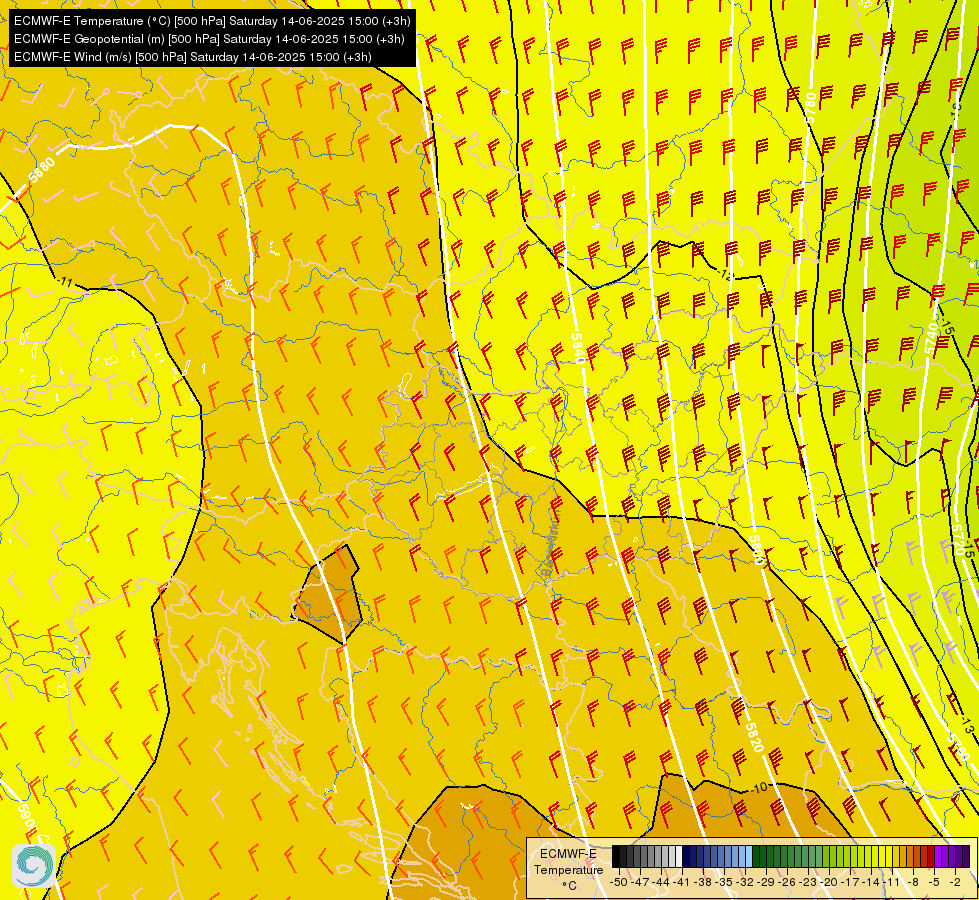Click the -8 value in the legend scale

tap(914, 882)
